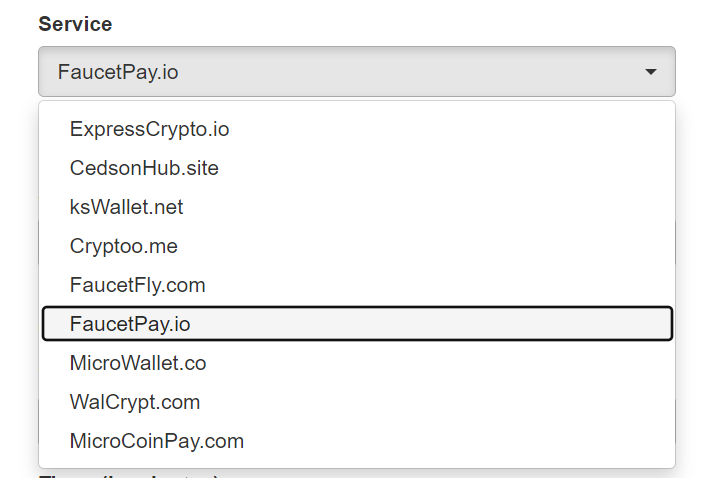
Task: Pick the service ending in .site
Action: [x=144, y=168]
